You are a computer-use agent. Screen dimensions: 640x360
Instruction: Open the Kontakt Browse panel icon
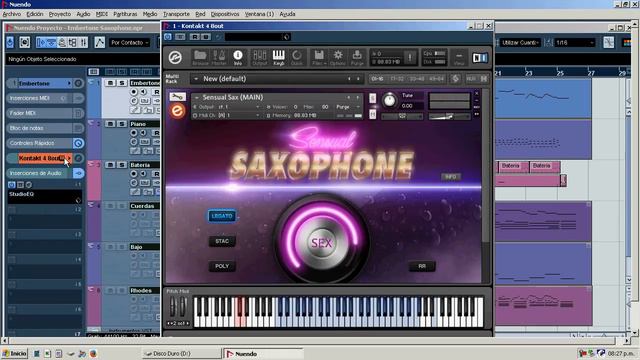[200, 57]
